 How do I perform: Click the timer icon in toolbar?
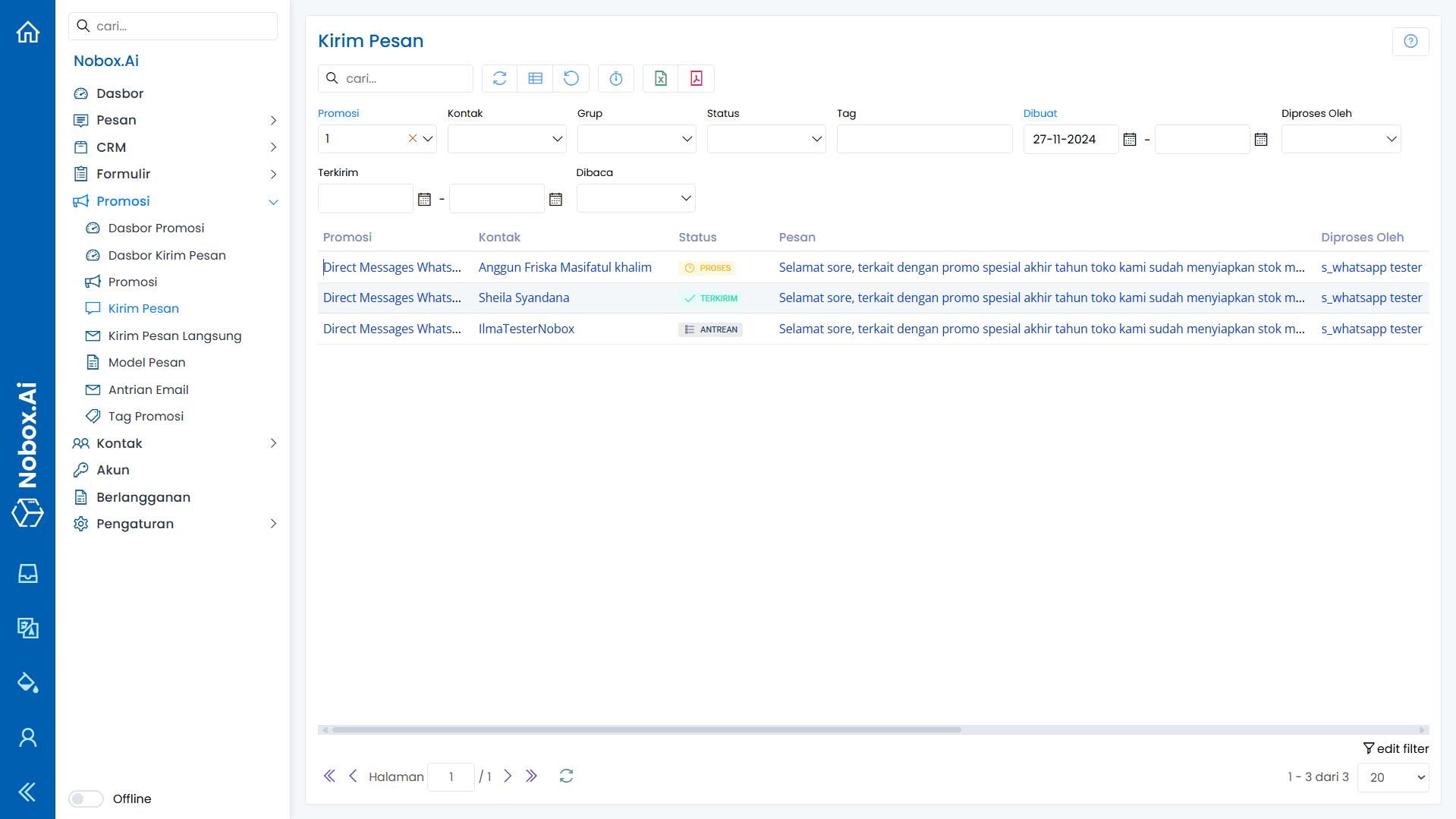pyautogui.click(x=615, y=78)
